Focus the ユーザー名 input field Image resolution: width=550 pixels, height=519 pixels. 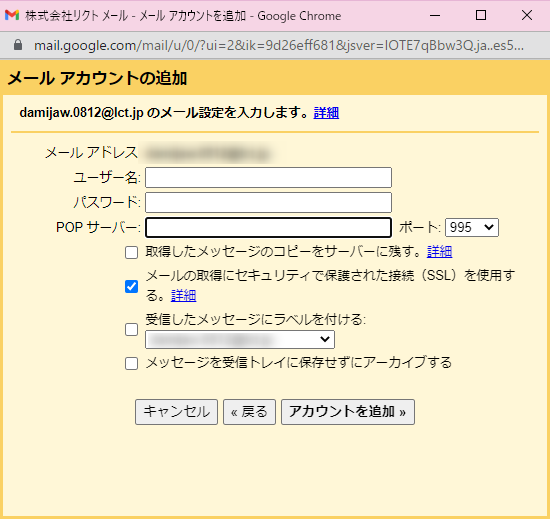(x=268, y=177)
